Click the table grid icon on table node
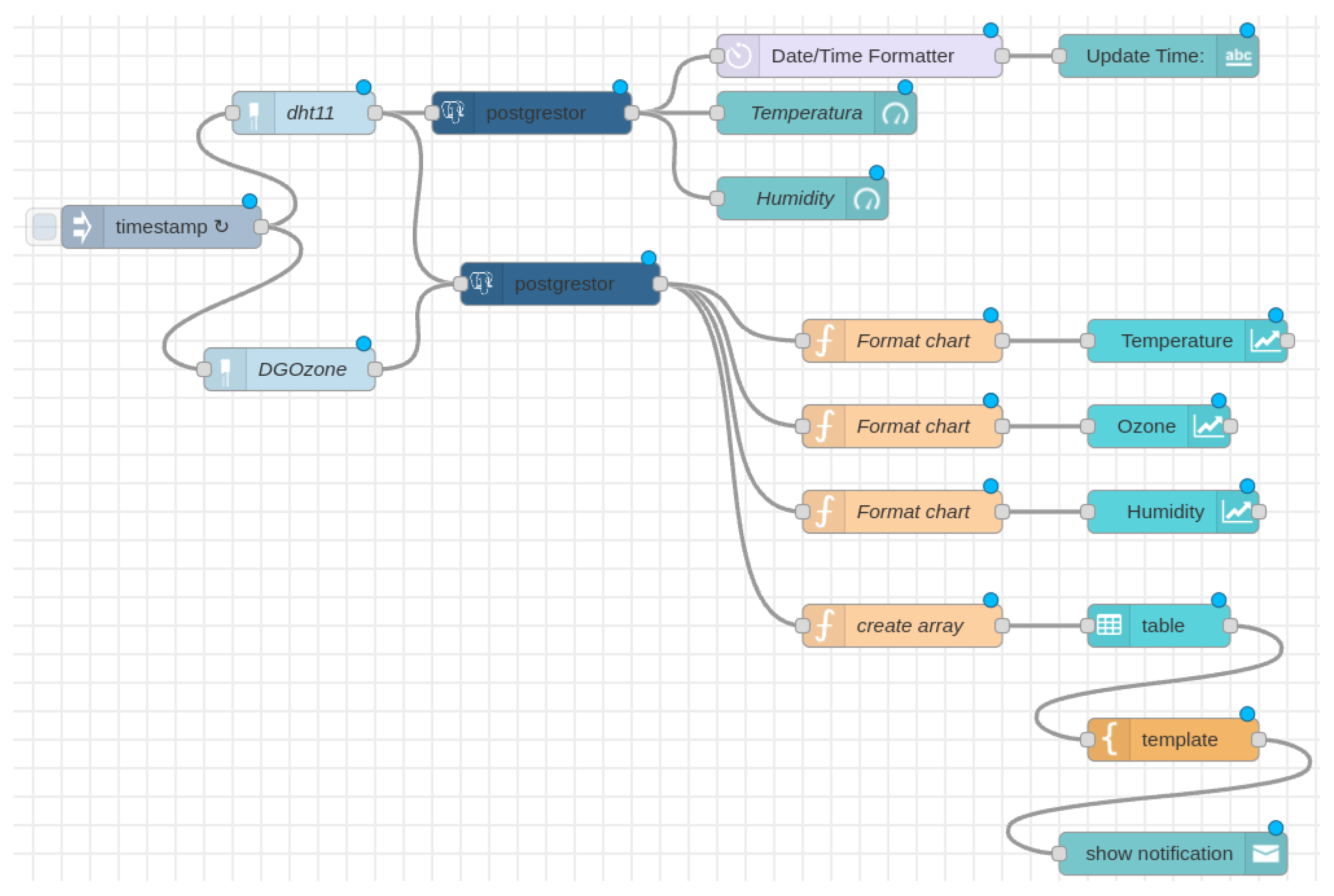This screenshot has width=1334, height=896. point(1109,626)
